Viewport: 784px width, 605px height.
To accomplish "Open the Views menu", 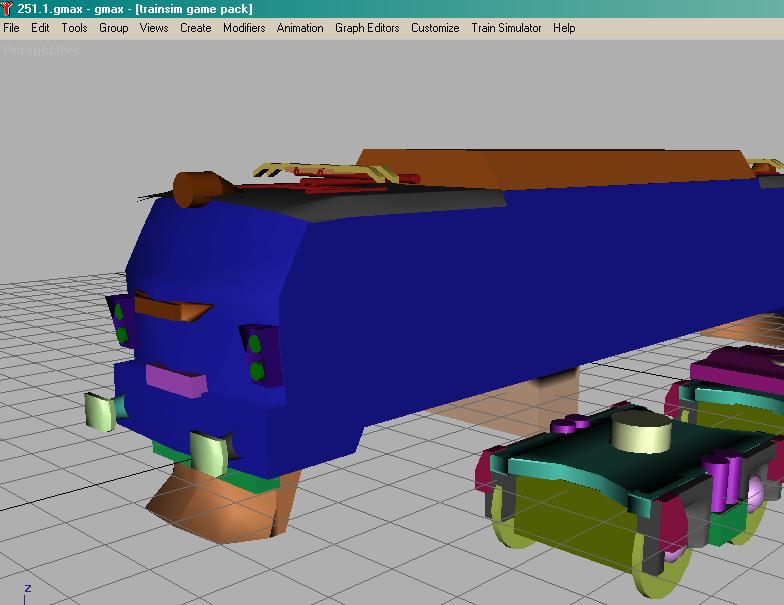I will tap(154, 28).
